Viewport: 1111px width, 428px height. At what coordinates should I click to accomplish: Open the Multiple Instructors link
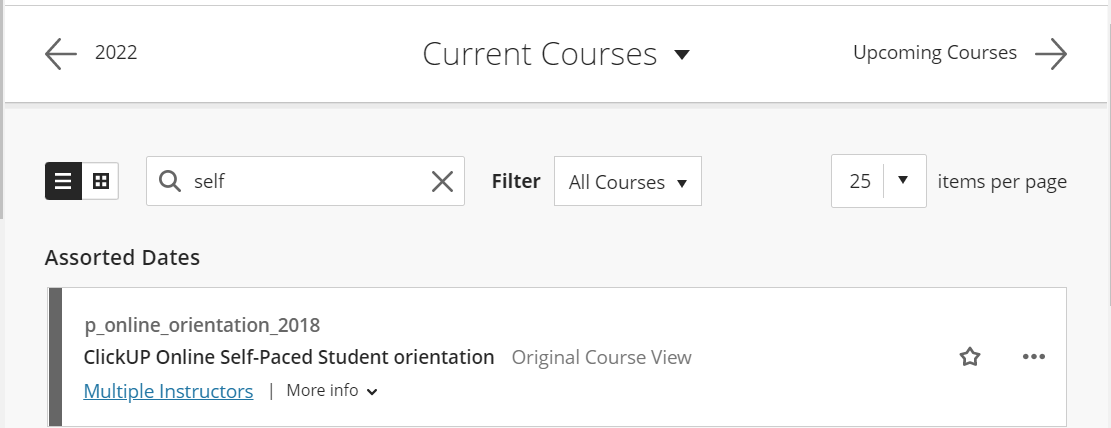(x=168, y=391)
